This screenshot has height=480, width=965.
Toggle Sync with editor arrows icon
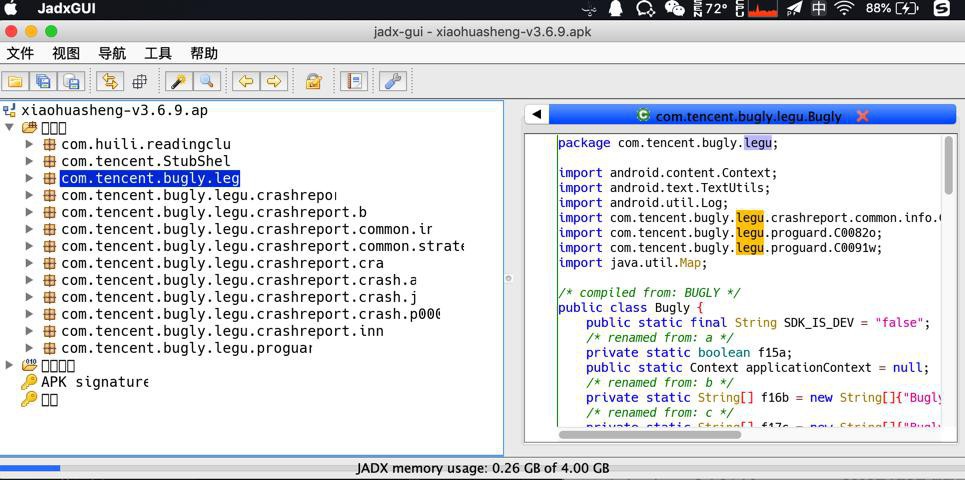pos(110,81)
